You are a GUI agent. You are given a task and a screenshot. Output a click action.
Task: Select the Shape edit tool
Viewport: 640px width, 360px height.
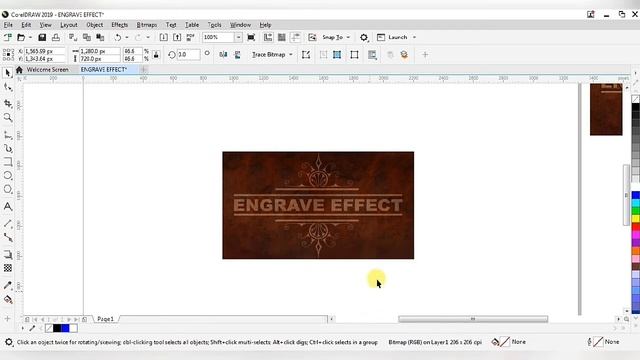[x=8, y=87]
